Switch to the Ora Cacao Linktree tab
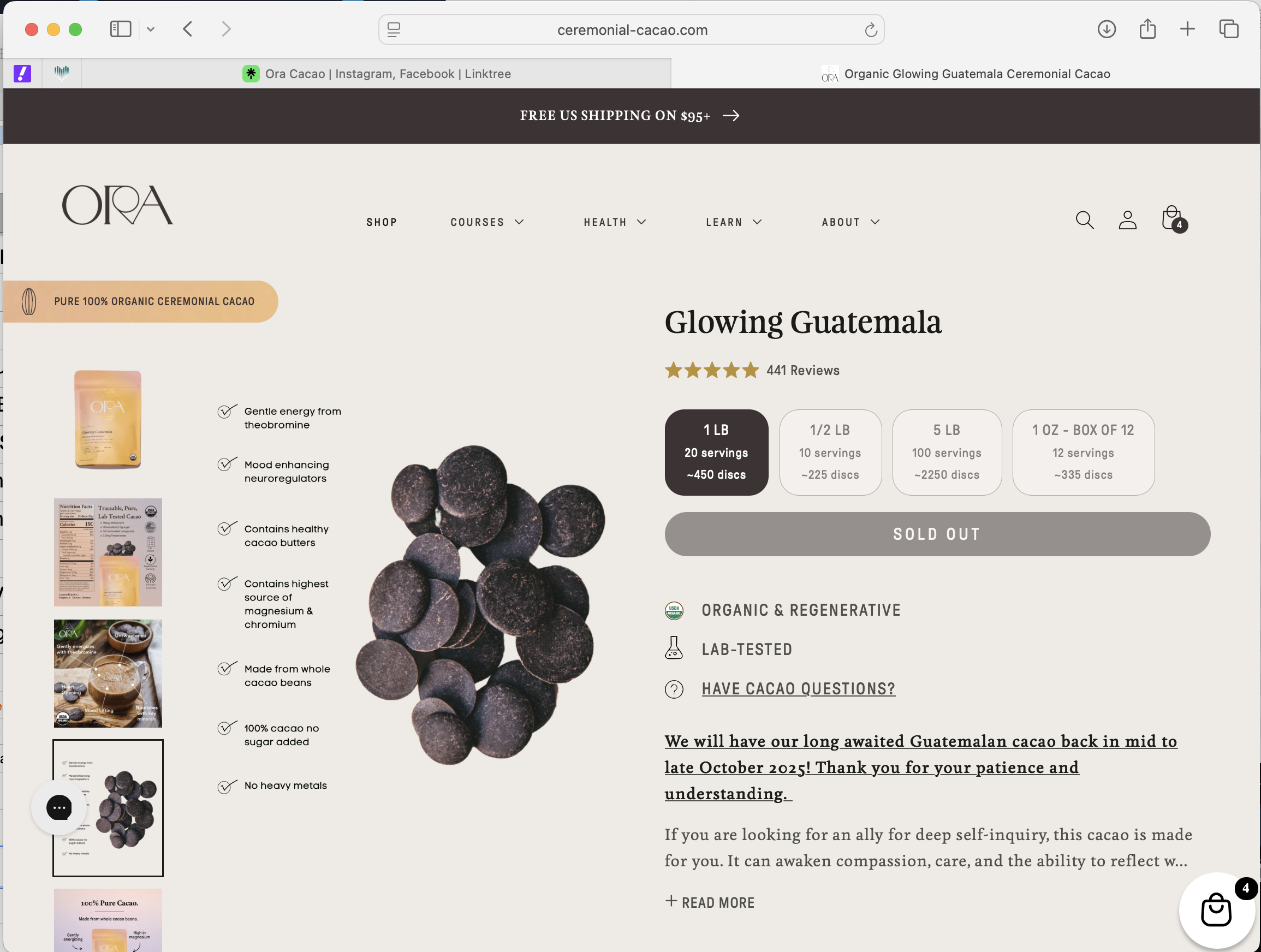The height and width of the screenshot is (952, 1261). [x=376, y=74]
